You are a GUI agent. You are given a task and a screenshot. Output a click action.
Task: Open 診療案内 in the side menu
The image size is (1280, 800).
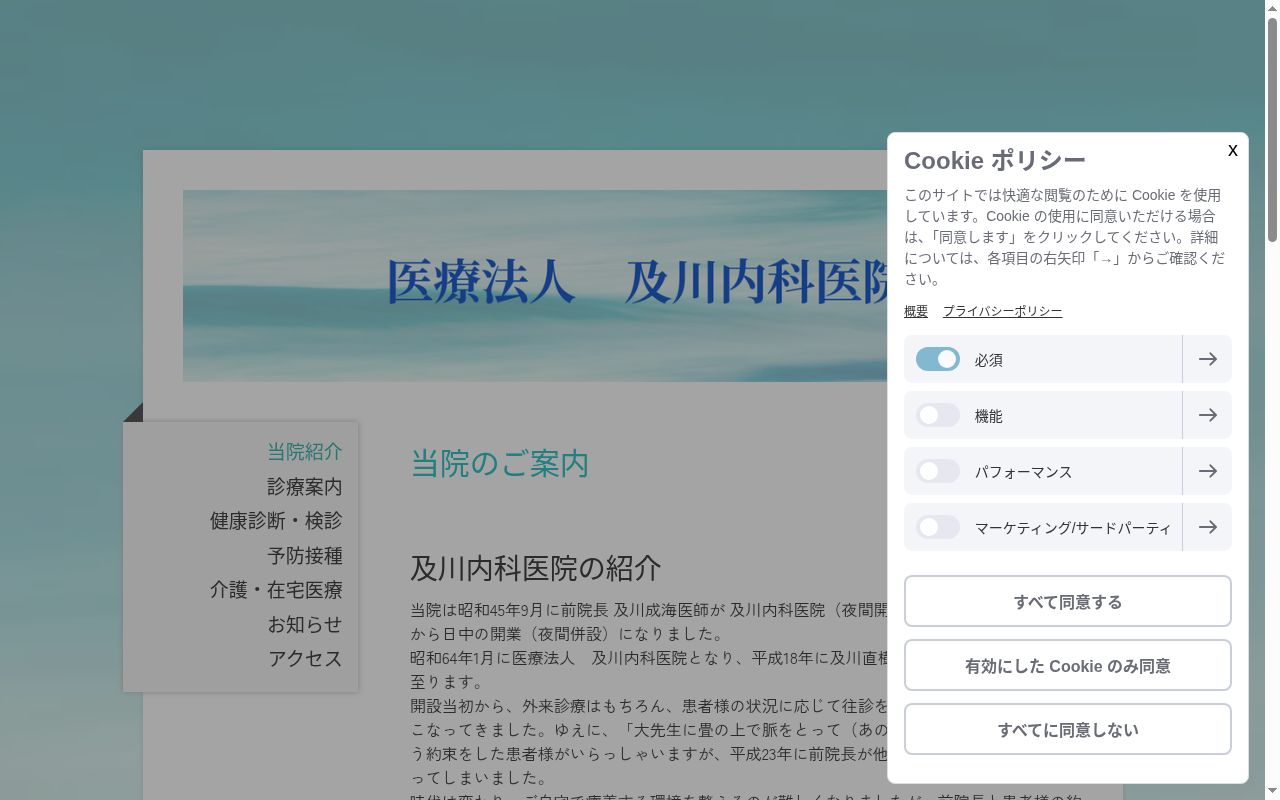click(x=304, y=487)
